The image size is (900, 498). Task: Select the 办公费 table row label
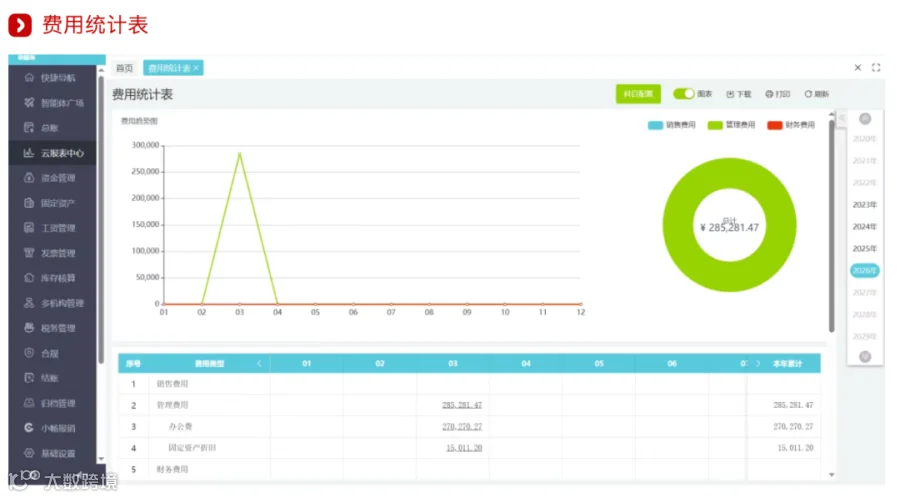click(x=180, y=426)
